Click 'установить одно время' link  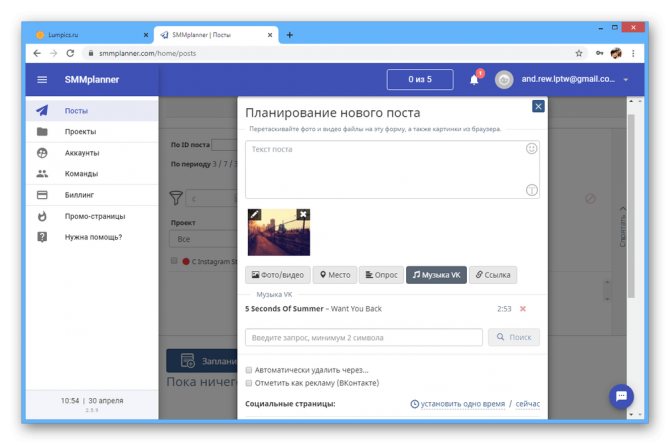pos(463,404)
